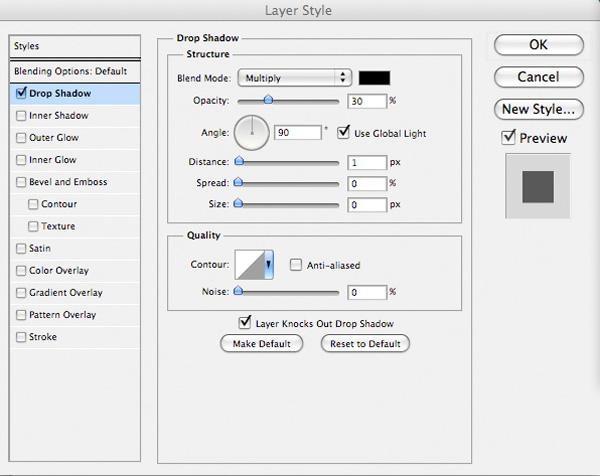Open the Pattern Overlay settings label
This screenshot has height=476, width=600.
[63, 315]
